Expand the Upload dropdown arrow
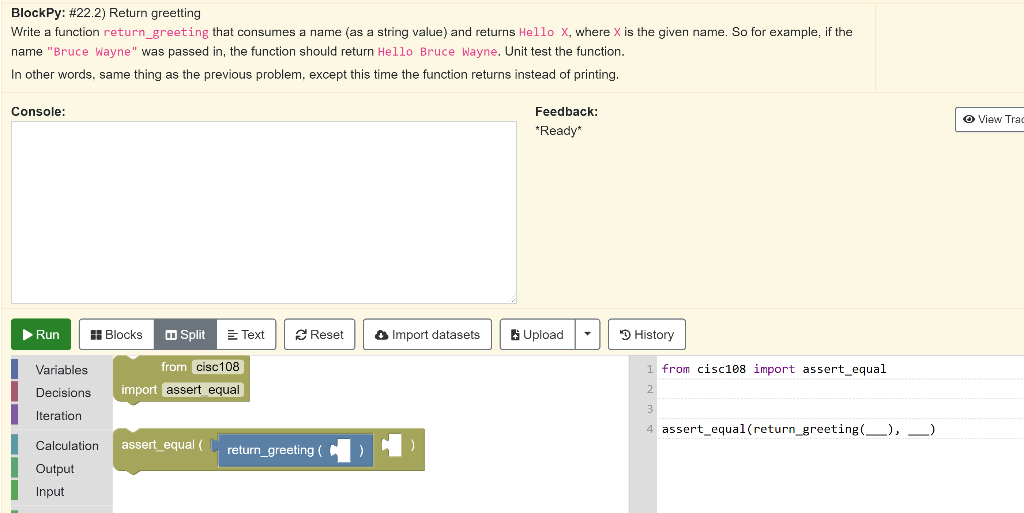 tap(587, 335)
